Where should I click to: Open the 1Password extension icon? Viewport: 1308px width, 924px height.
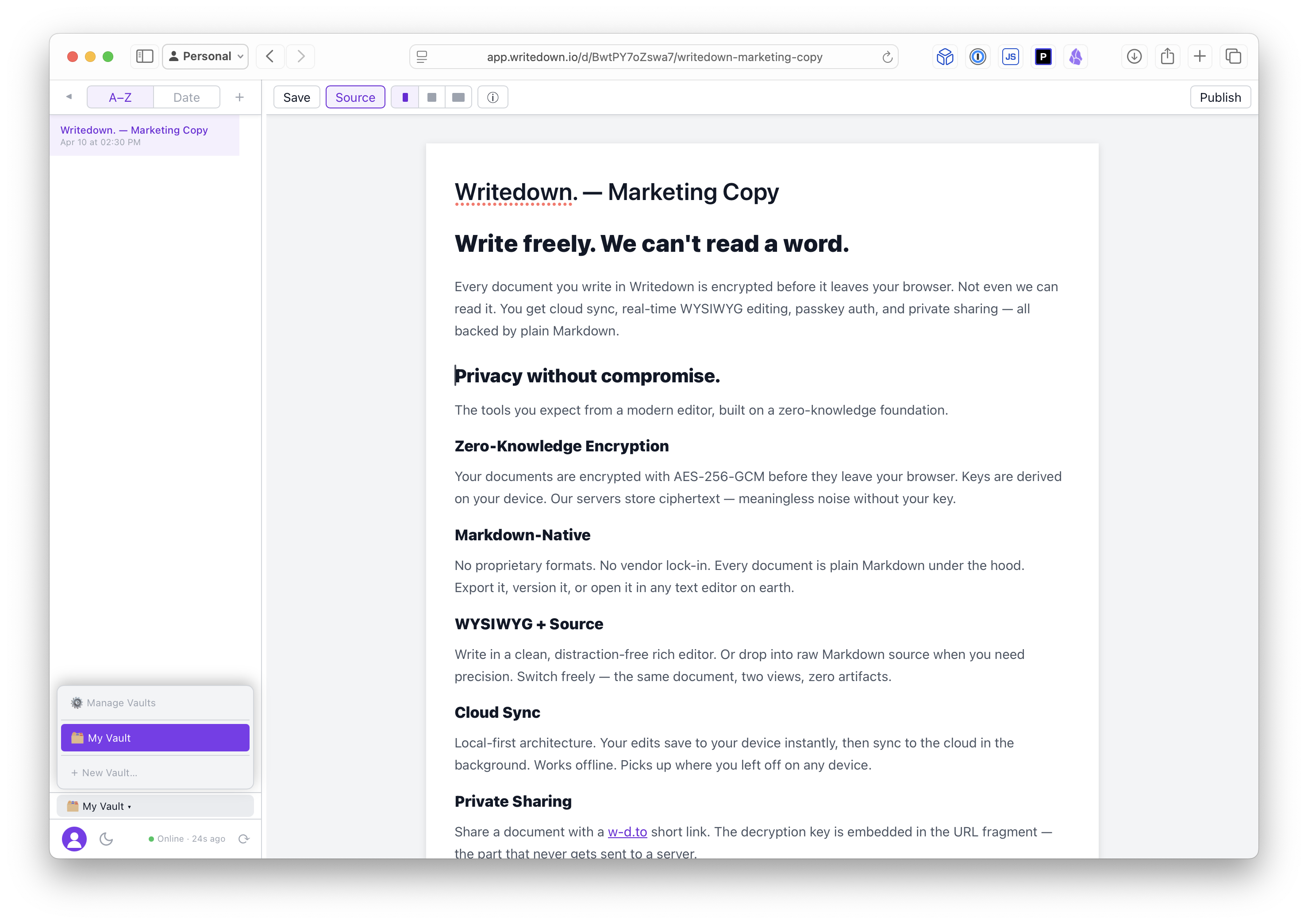tap(977, 56)
